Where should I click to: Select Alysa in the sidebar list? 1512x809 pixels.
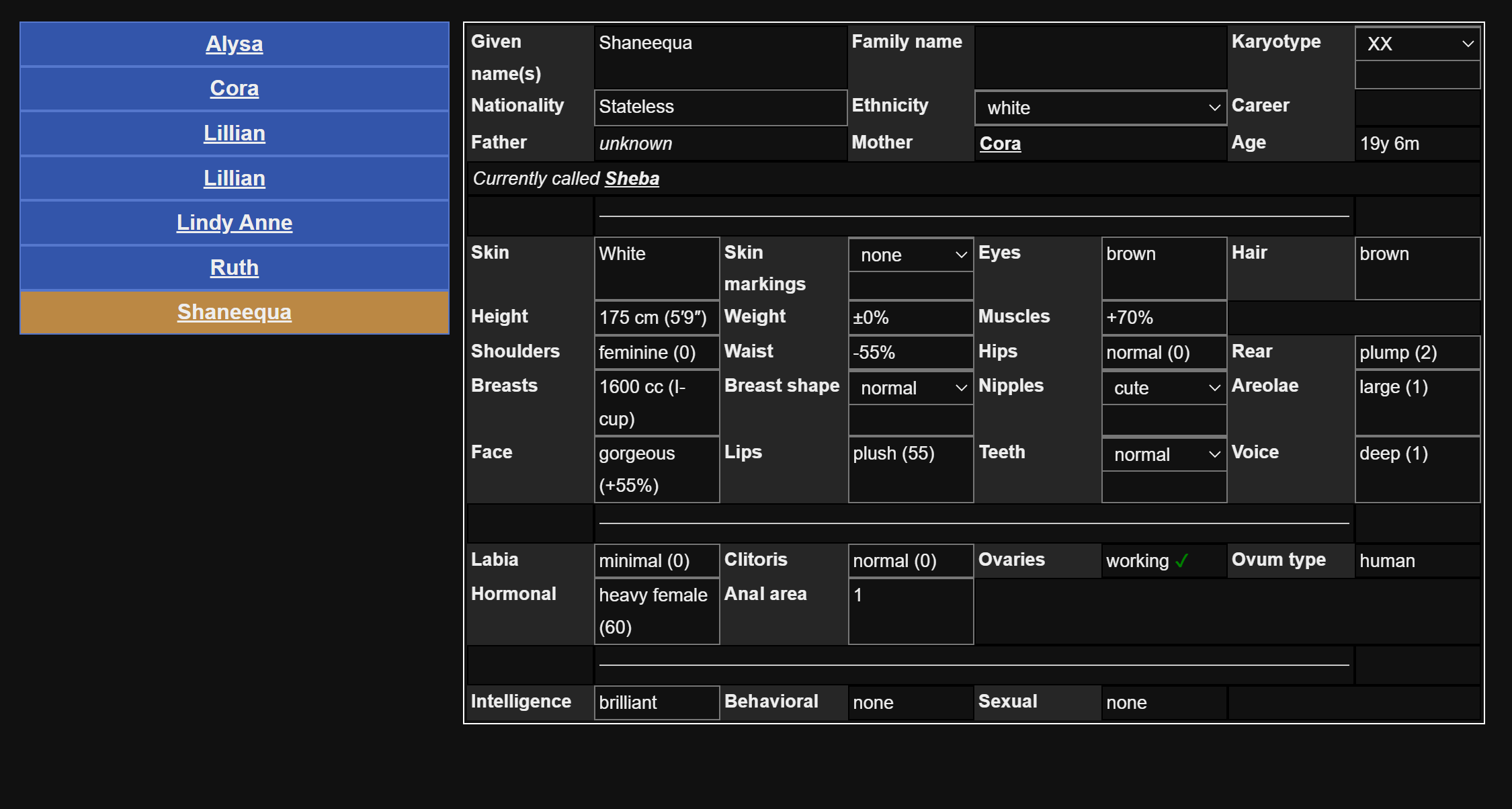234,44
